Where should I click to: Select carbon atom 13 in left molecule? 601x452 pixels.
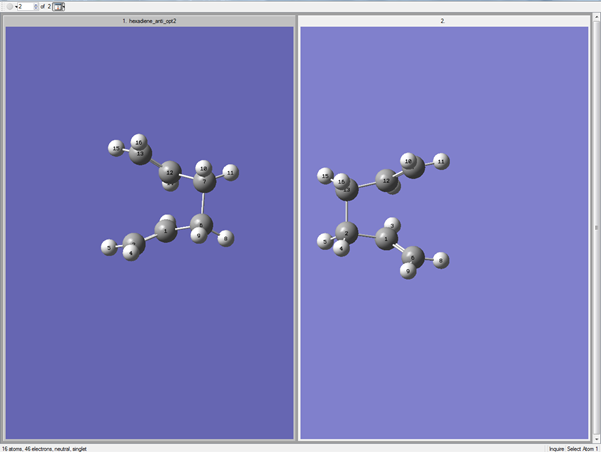(140, 153)
